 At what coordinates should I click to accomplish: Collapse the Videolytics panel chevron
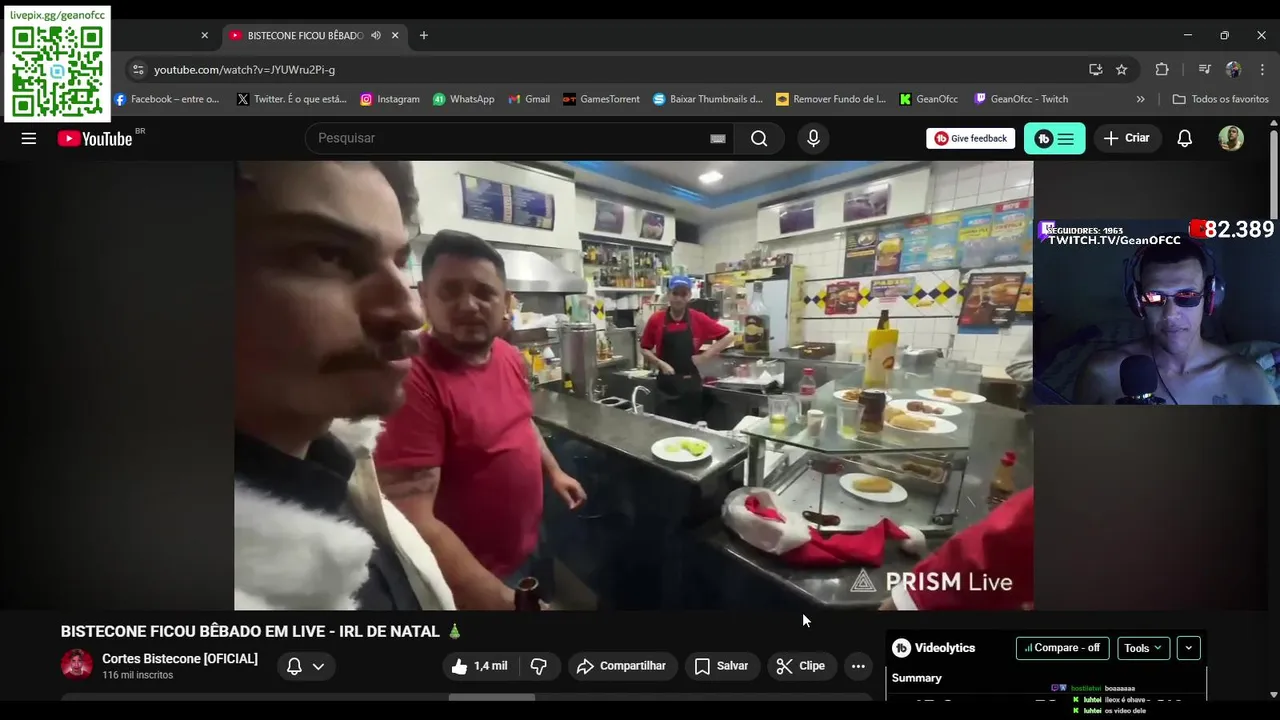click(1188, 648)
